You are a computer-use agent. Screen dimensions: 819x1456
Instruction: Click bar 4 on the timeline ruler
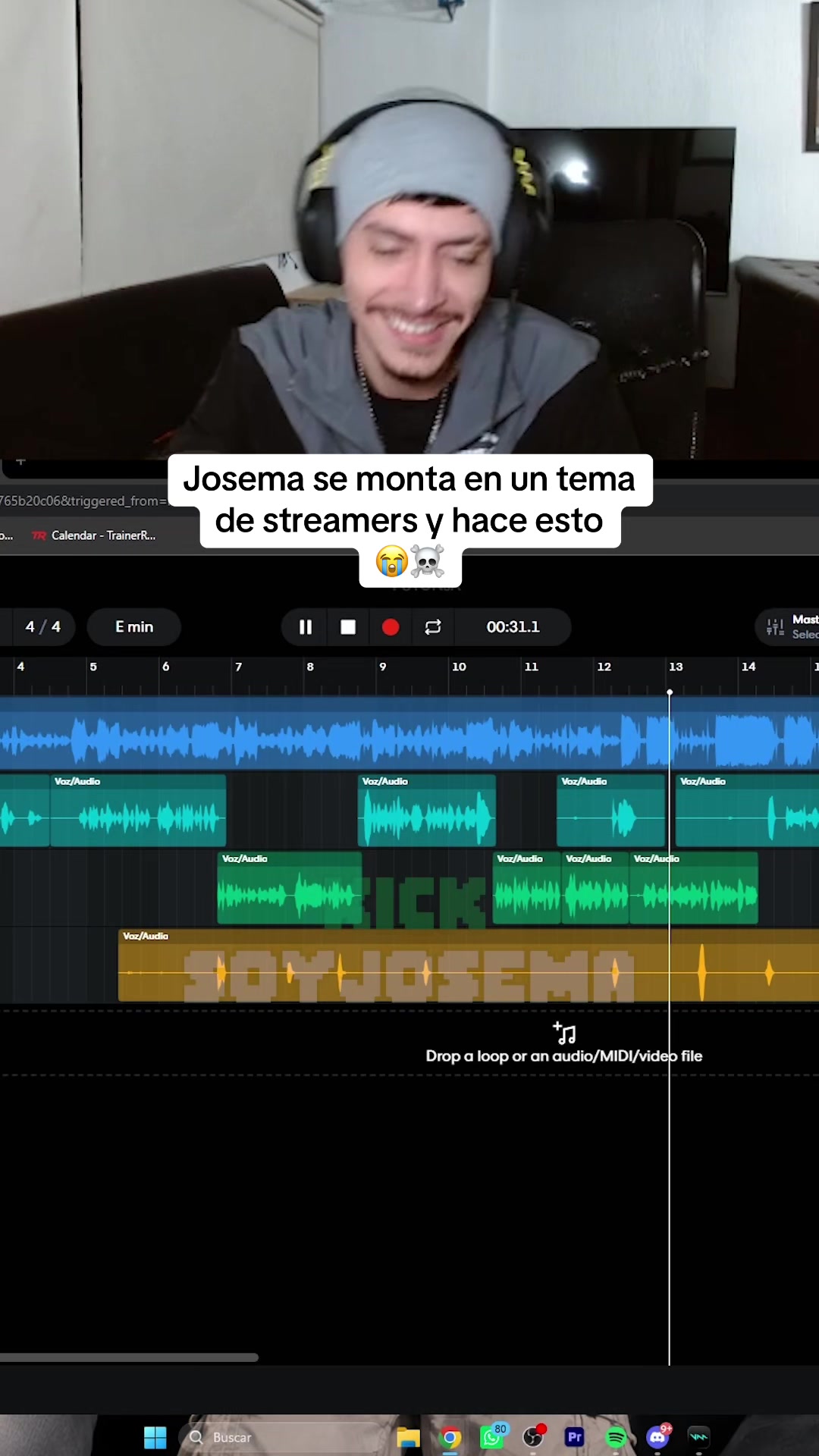(20, 667)
